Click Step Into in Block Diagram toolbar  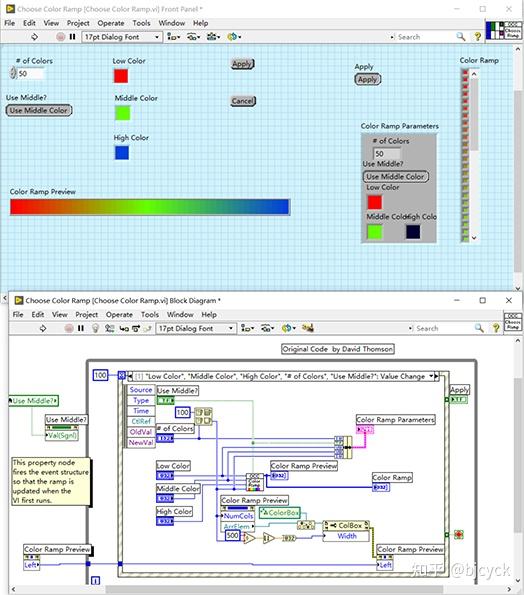(x=124, y=329)
